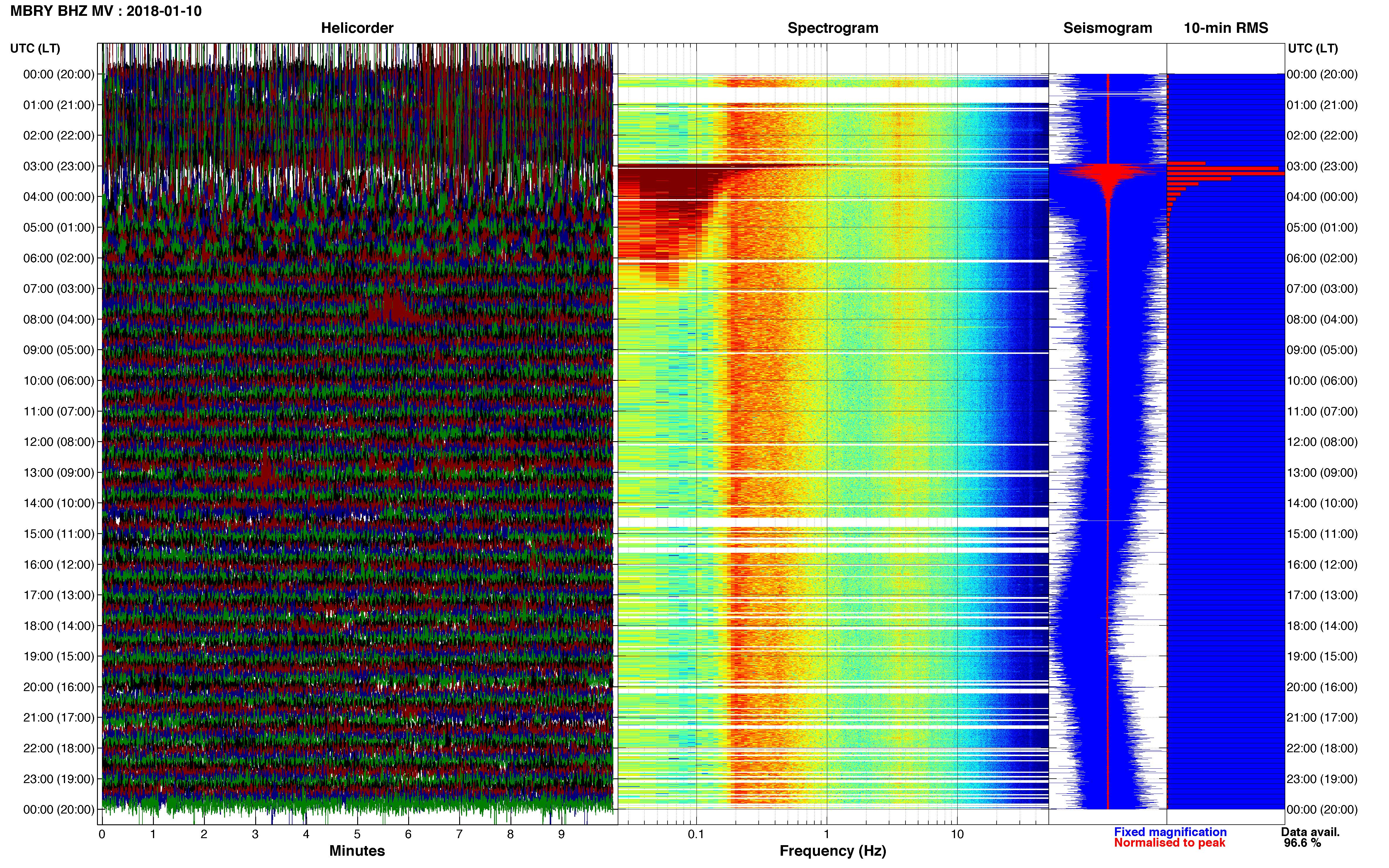
Task: Click the right 'UTC (LT)' axis label
Action: (x=1313, y=48)
